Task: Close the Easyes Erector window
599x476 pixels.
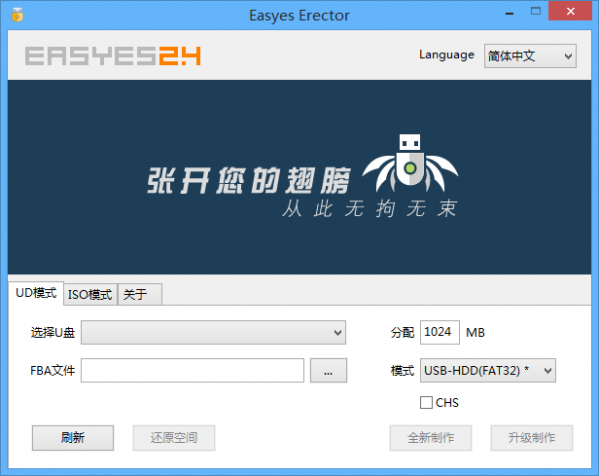Action: pos(570,11)
